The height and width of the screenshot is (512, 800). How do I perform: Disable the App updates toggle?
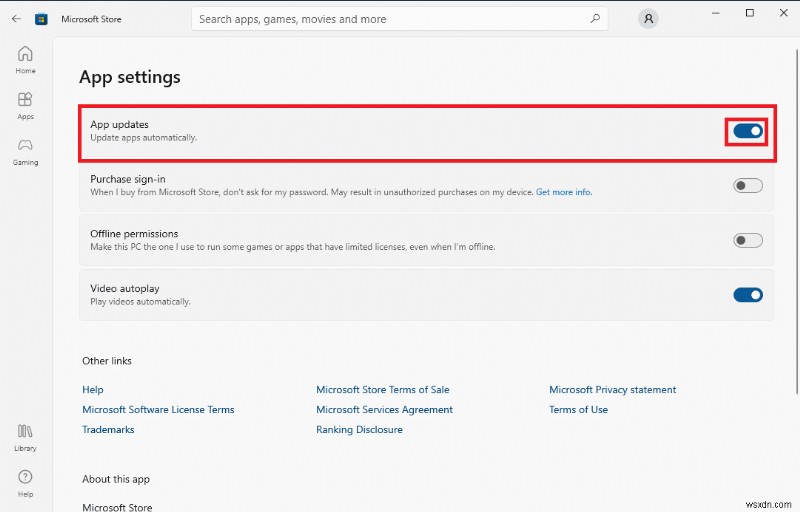[748, 131]
